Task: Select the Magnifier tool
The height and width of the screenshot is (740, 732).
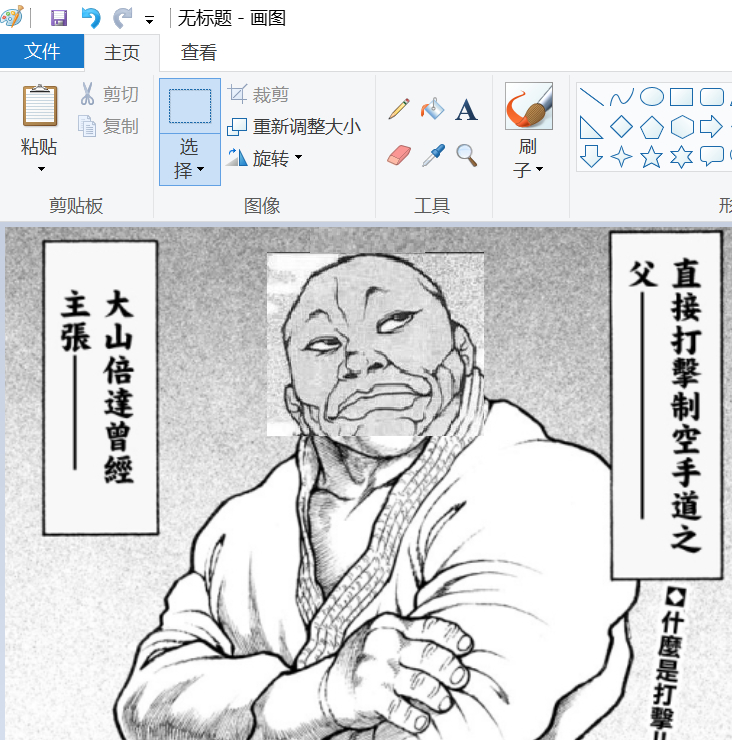Action: (x=466, y=155)
